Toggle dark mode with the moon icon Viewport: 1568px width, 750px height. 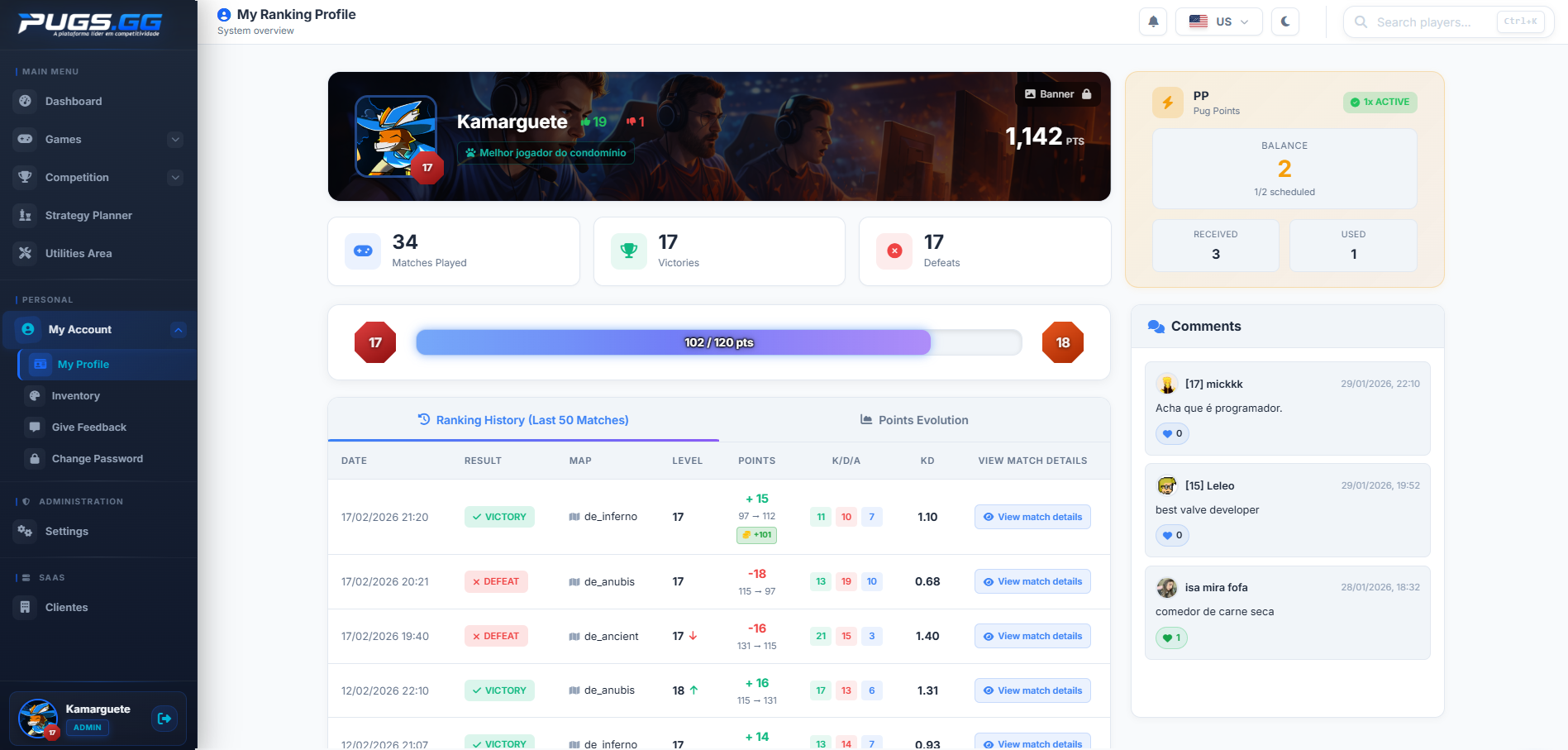(1284, 21)
